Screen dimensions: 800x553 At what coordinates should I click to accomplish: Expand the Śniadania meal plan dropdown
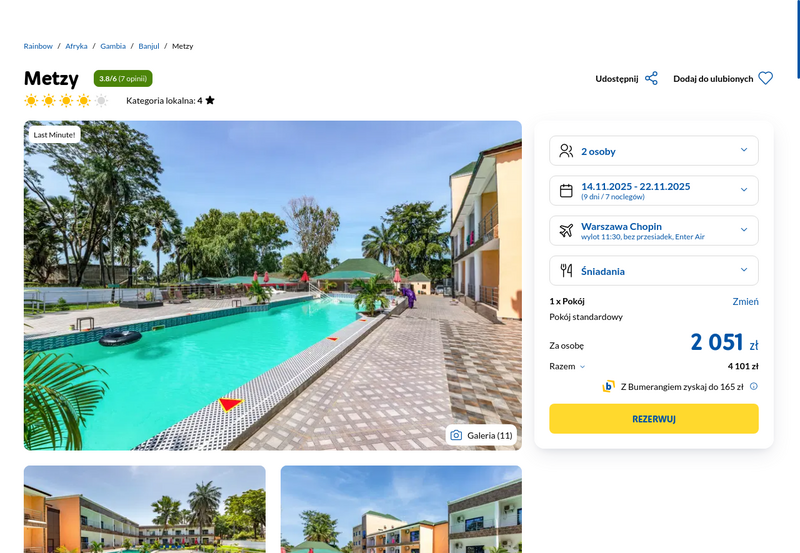tap(654, 270)
